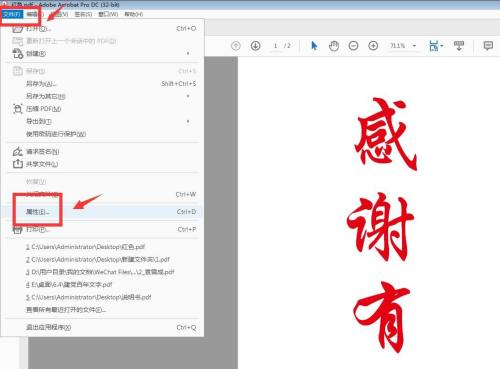Expand the 创建(R) submenu arrow

click(x=188, y=53)
